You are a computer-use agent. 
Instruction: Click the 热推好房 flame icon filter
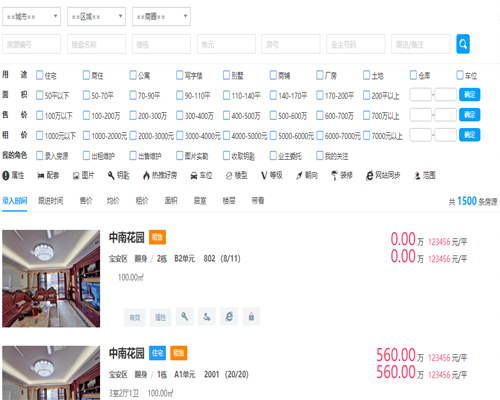(x=146, y=175)
